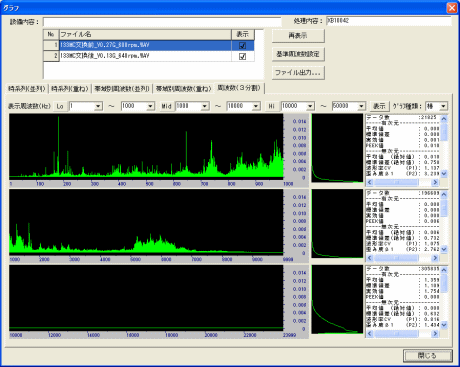Click the horizontal scrollbar thumb of bottom statistics panel
Viewport: 460px width, 367px height.
pos(396,334)
